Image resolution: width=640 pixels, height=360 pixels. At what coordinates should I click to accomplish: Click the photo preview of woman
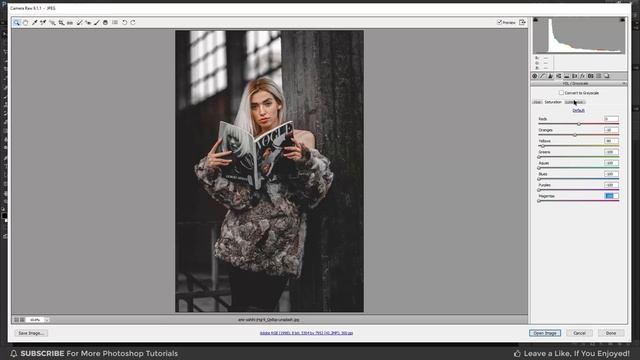269,171
